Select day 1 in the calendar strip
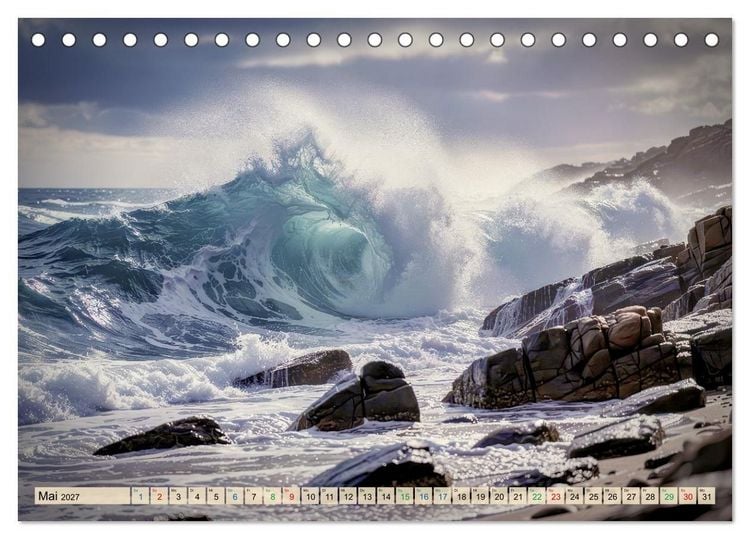750x539 pixels. [140, 496]
